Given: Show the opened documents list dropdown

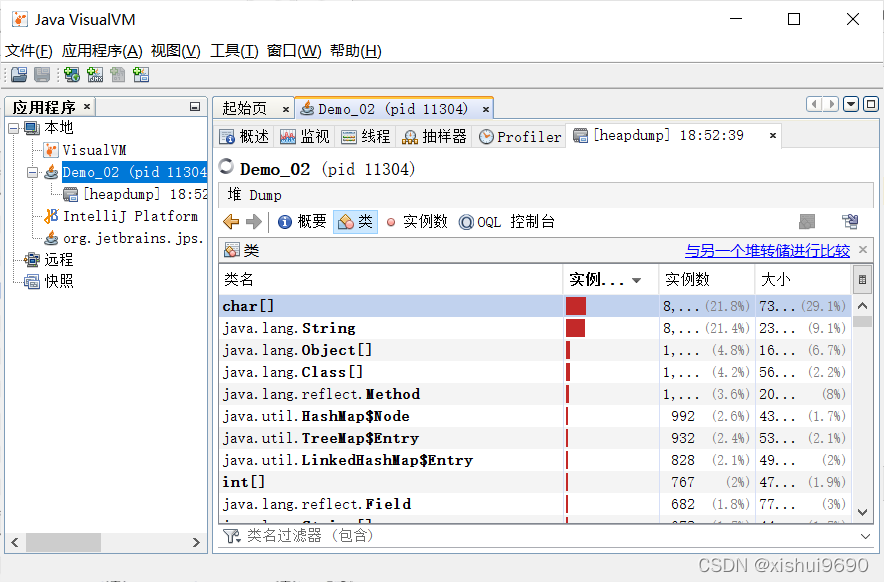Looking at the screenshot, I should 851,104.
